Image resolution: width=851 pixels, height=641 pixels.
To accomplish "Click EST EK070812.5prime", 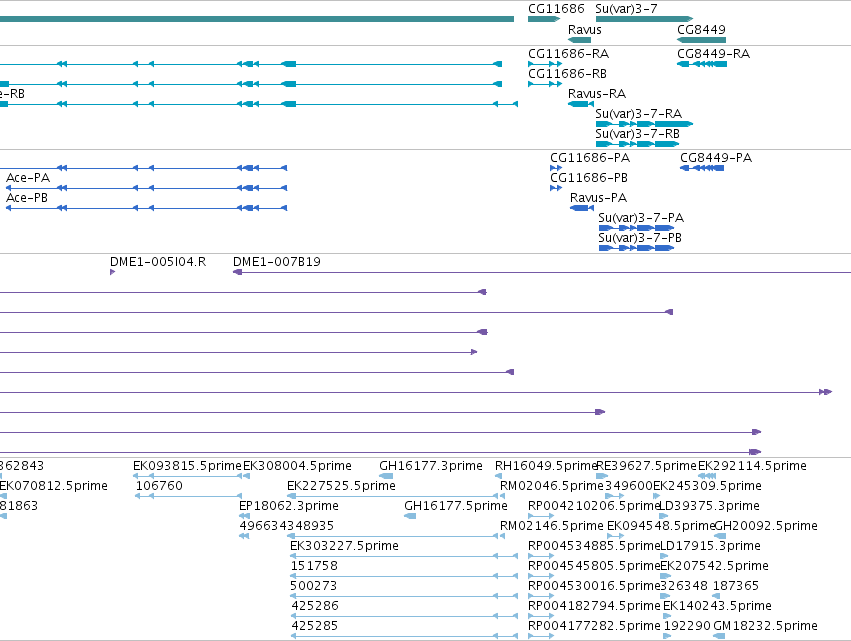I will point(3,496).
